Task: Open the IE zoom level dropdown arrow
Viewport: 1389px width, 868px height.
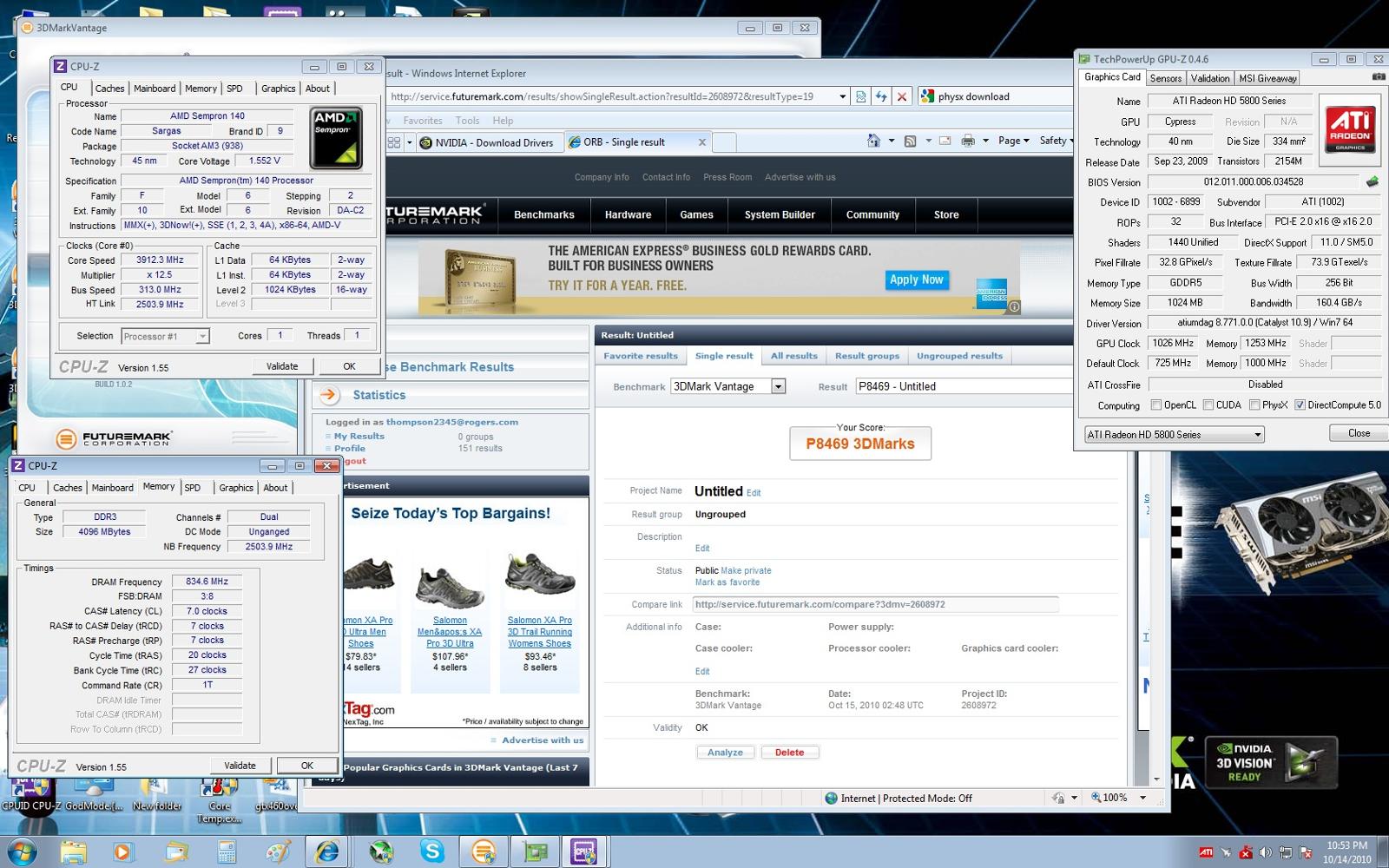Action: [x=1142, y=798]
